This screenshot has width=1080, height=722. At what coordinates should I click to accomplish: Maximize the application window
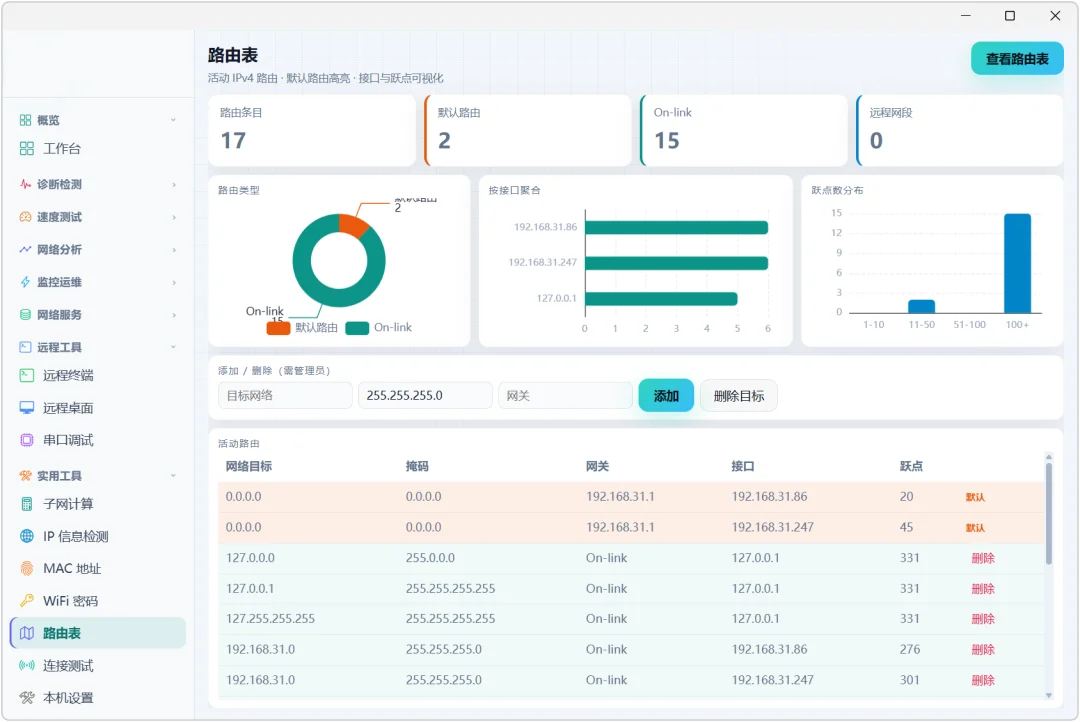pyautogui.click(x=1010, y=16)
